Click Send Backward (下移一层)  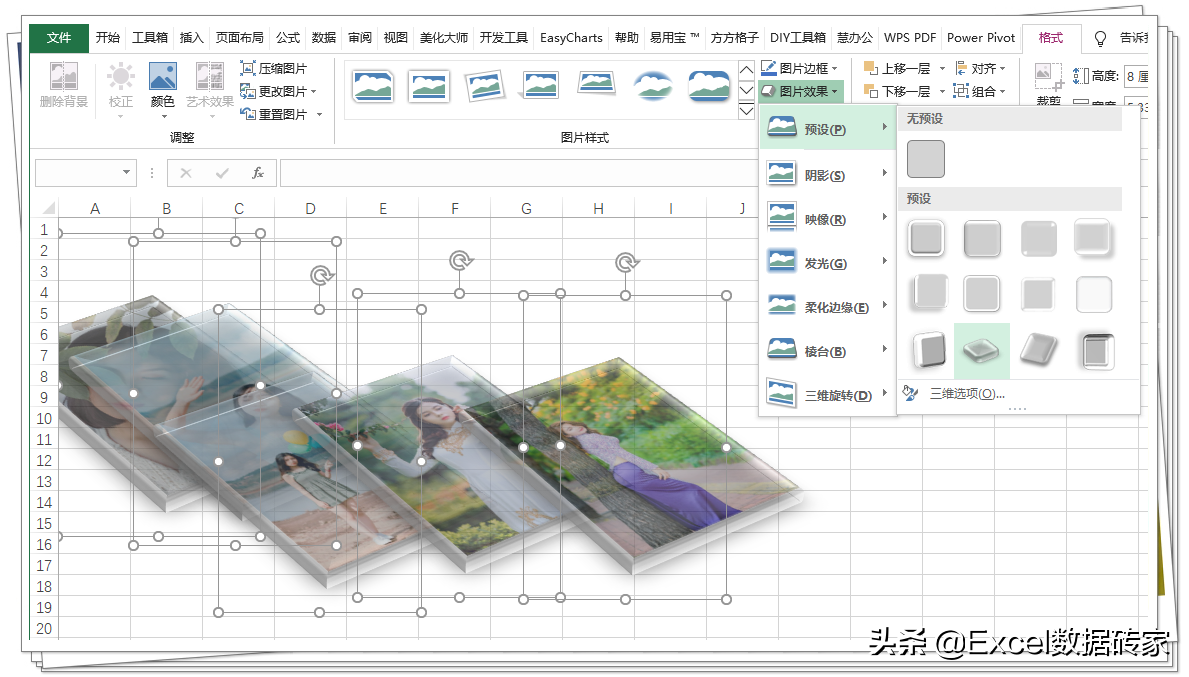[x=898, y=91]
